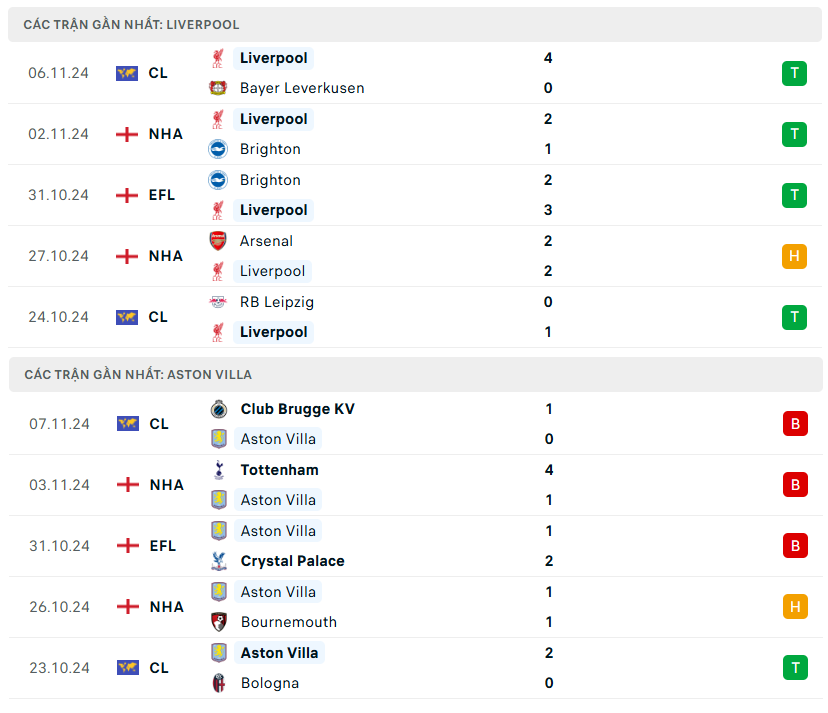The image size is (828, 713).
Task: Click the Arsenal club crest icon
Action: coord(218,241)
